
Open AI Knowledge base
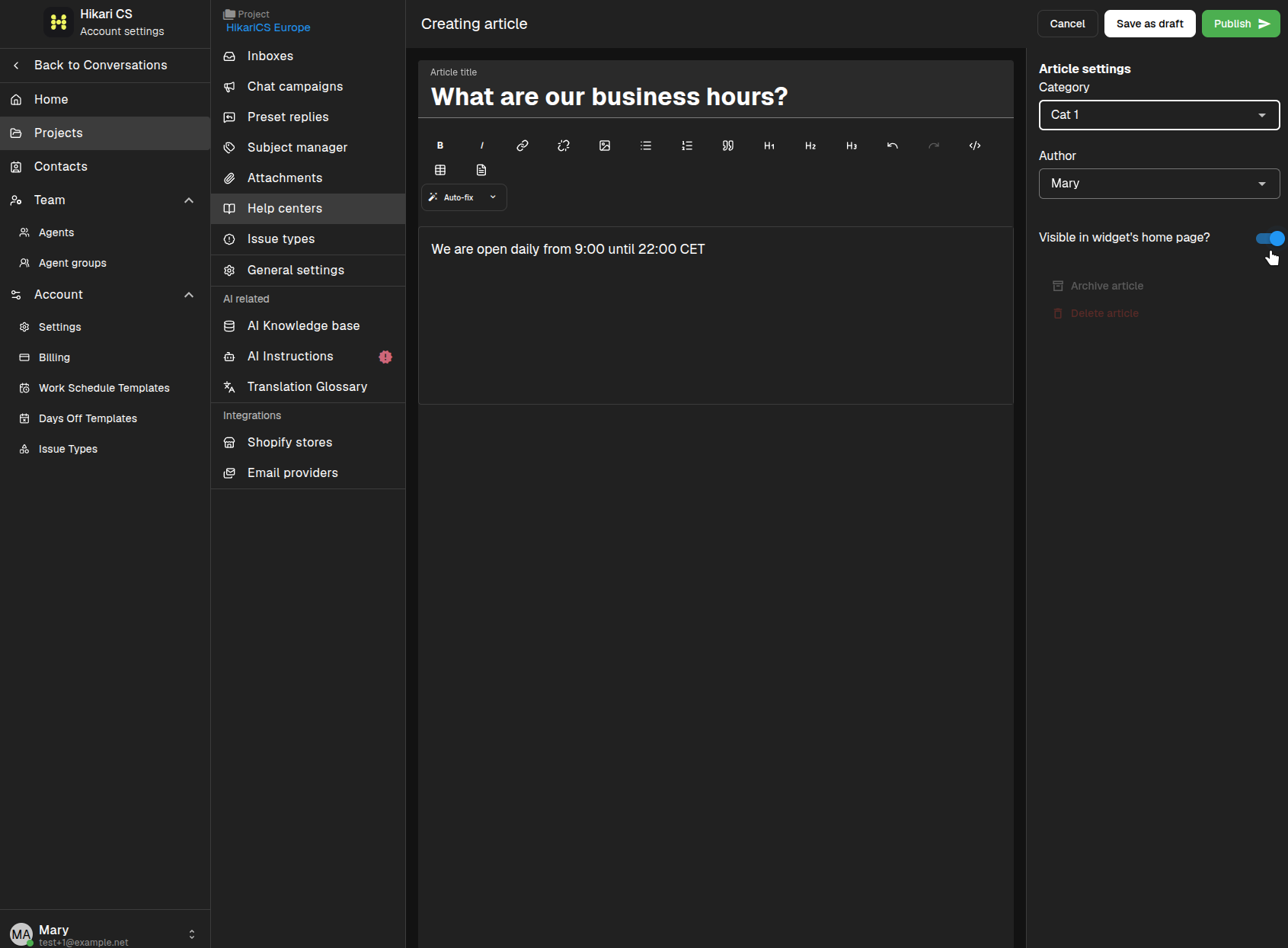tap(308, 326)
